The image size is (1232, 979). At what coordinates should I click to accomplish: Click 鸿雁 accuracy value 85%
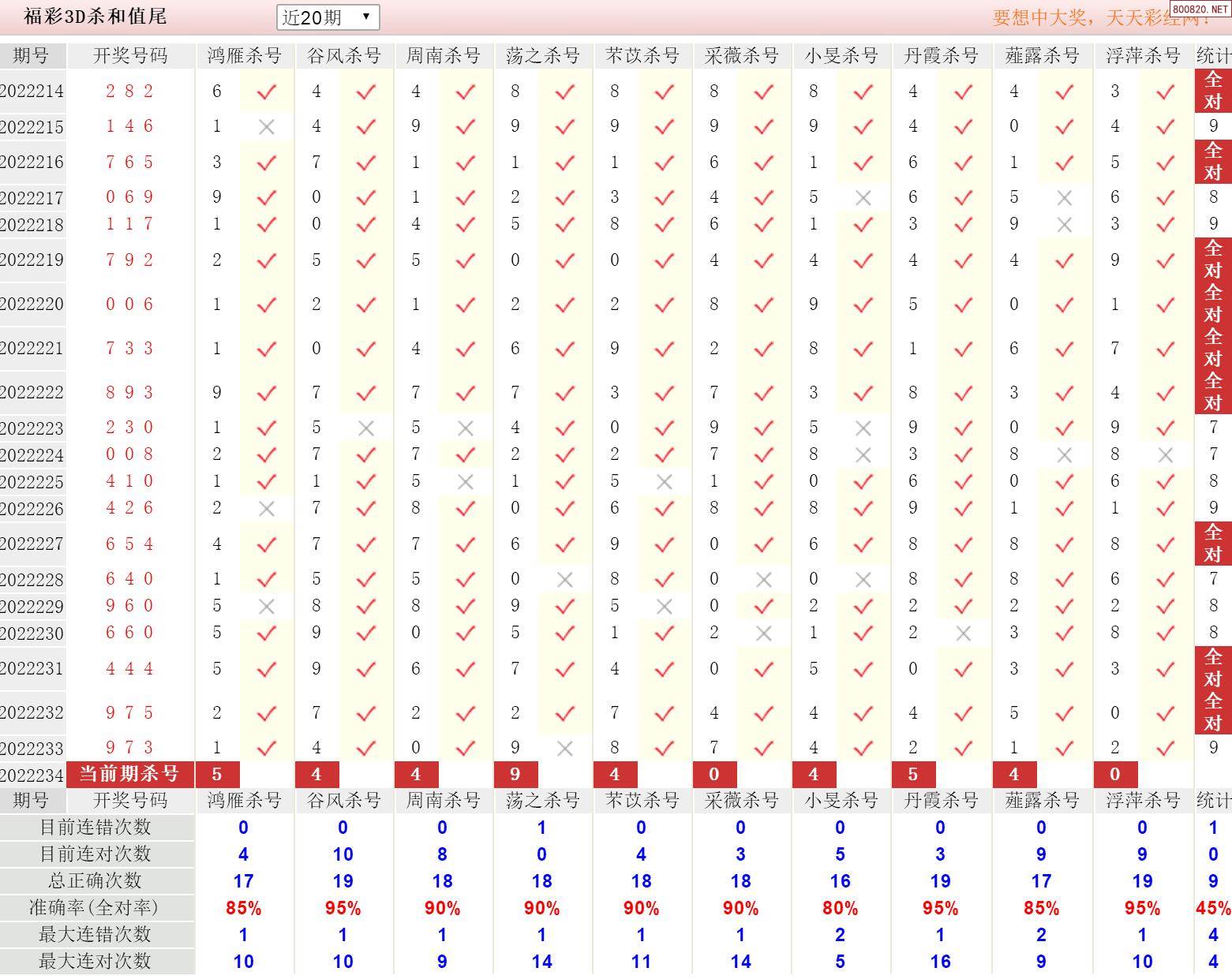click(244, 908)
